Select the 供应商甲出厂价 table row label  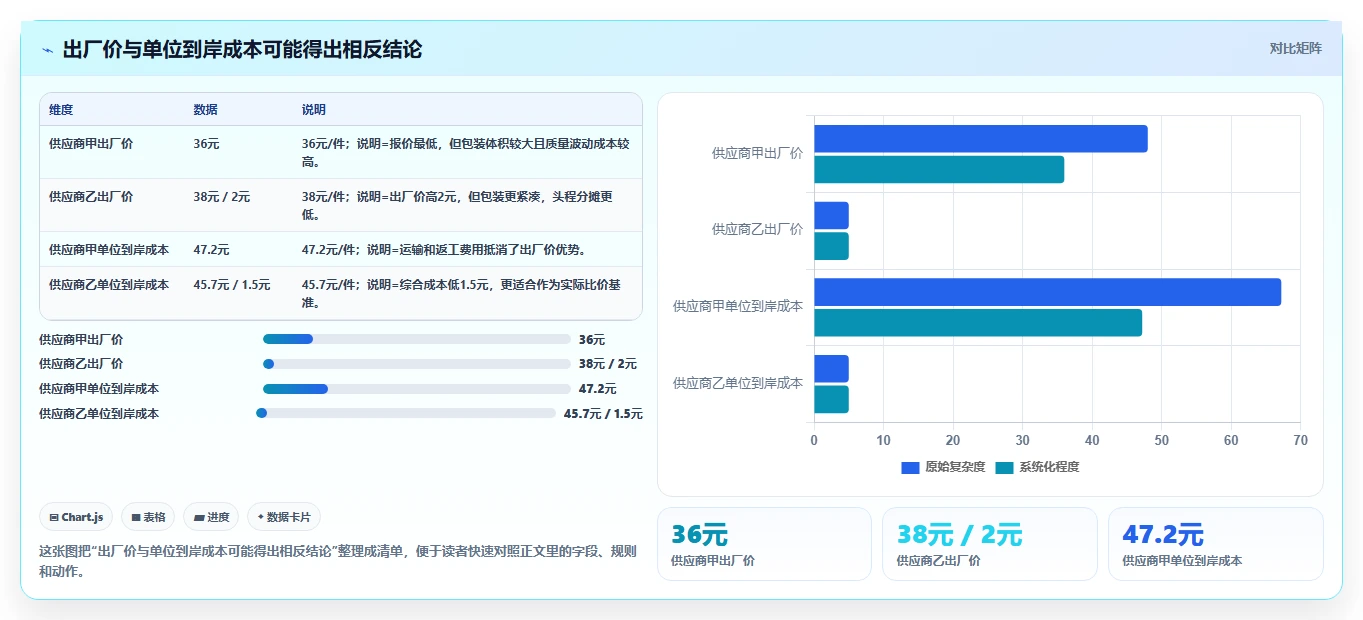click(x=91, y=144)
